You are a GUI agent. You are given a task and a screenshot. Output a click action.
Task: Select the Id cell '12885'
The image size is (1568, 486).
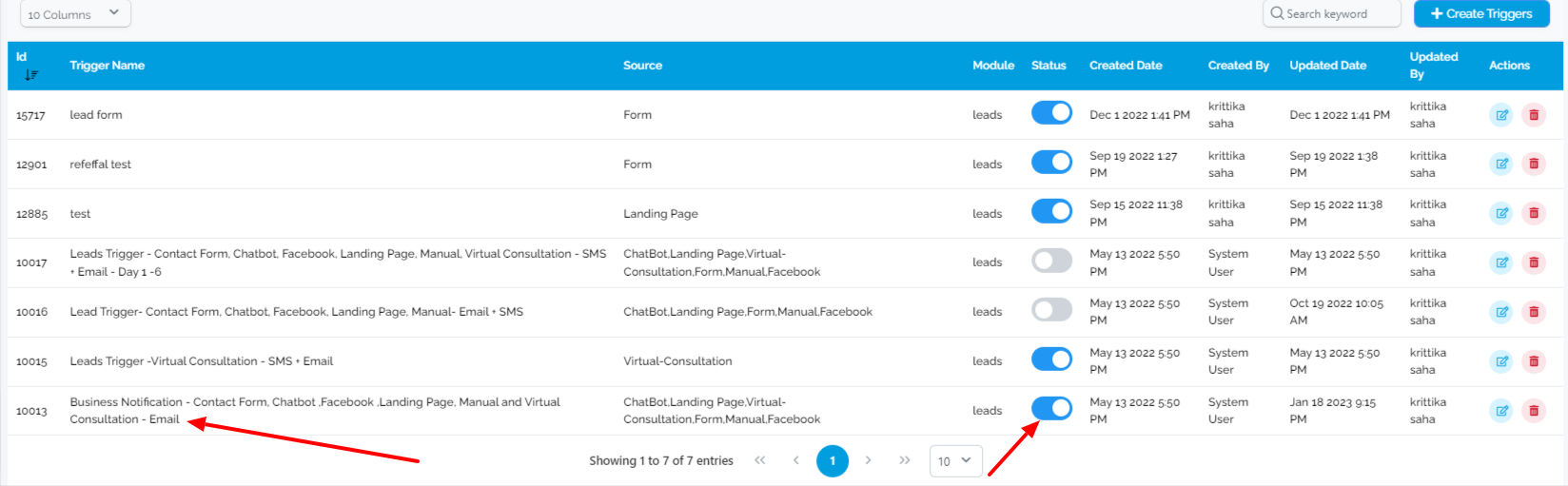tap(31, 214)
